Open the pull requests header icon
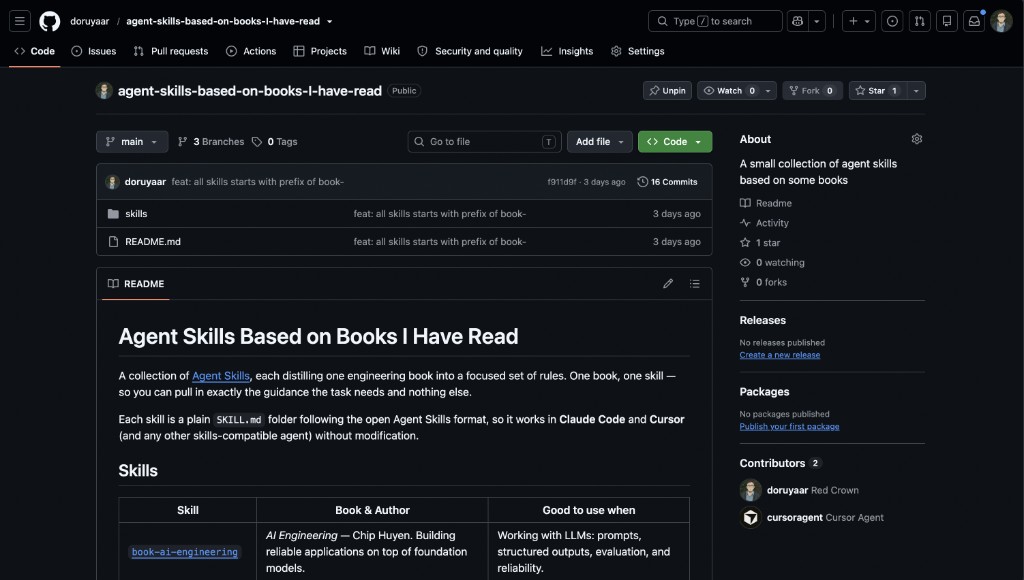This screenshot has height=580, width=1024. (x=920, y=21)
